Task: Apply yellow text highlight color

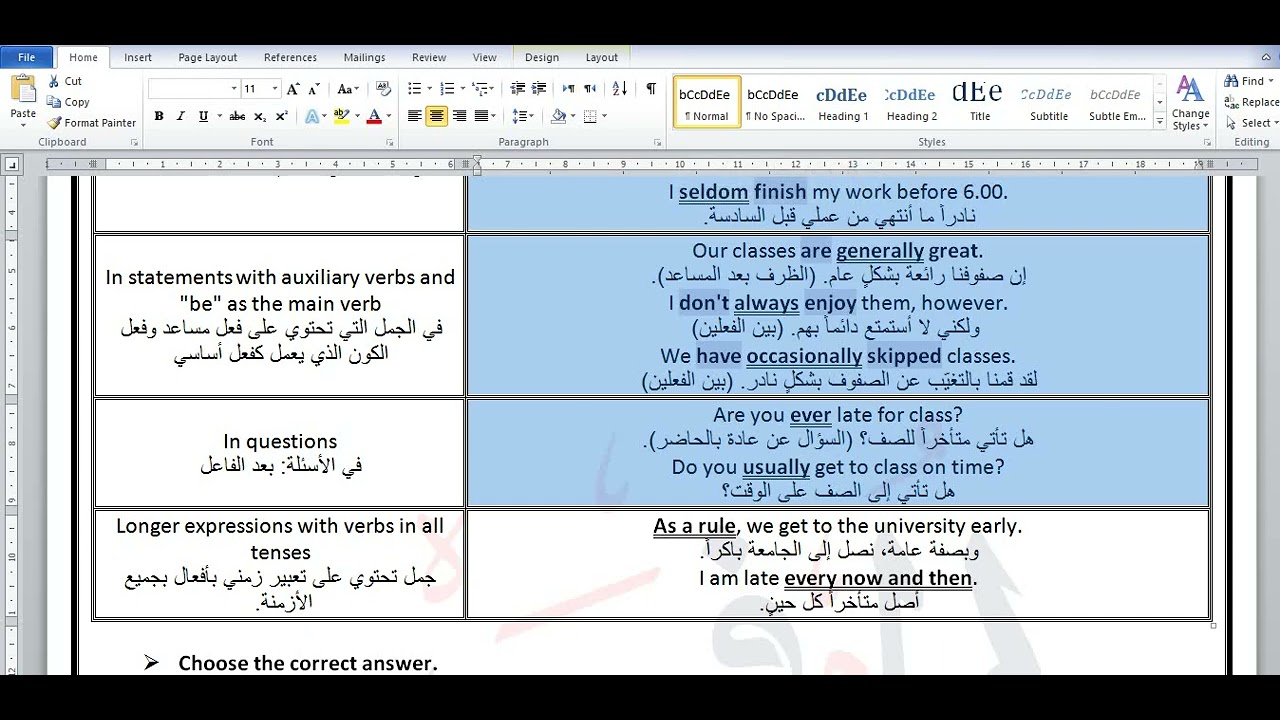Action: (x=341, y=116)
